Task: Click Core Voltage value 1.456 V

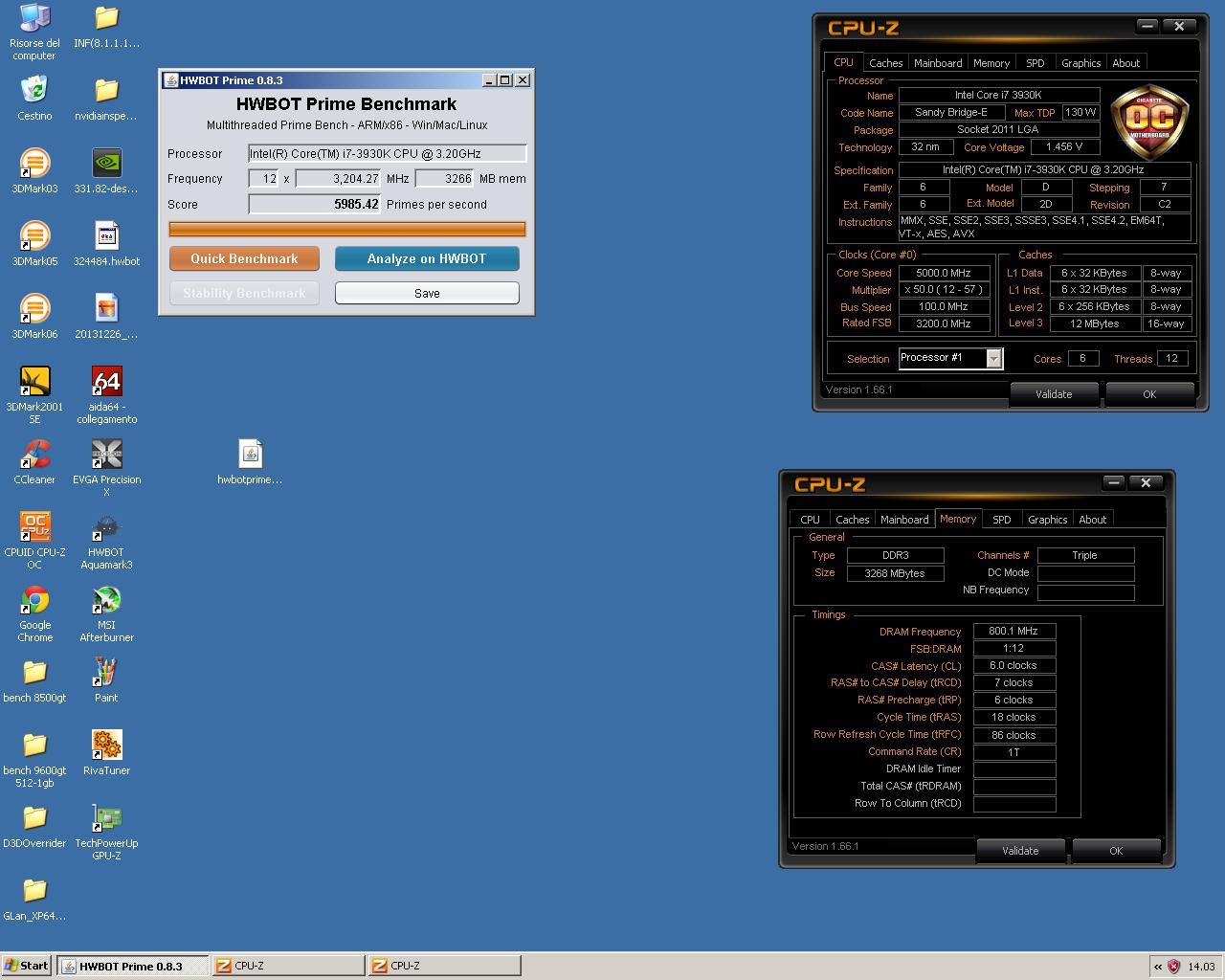Action: pos(1065,147)
